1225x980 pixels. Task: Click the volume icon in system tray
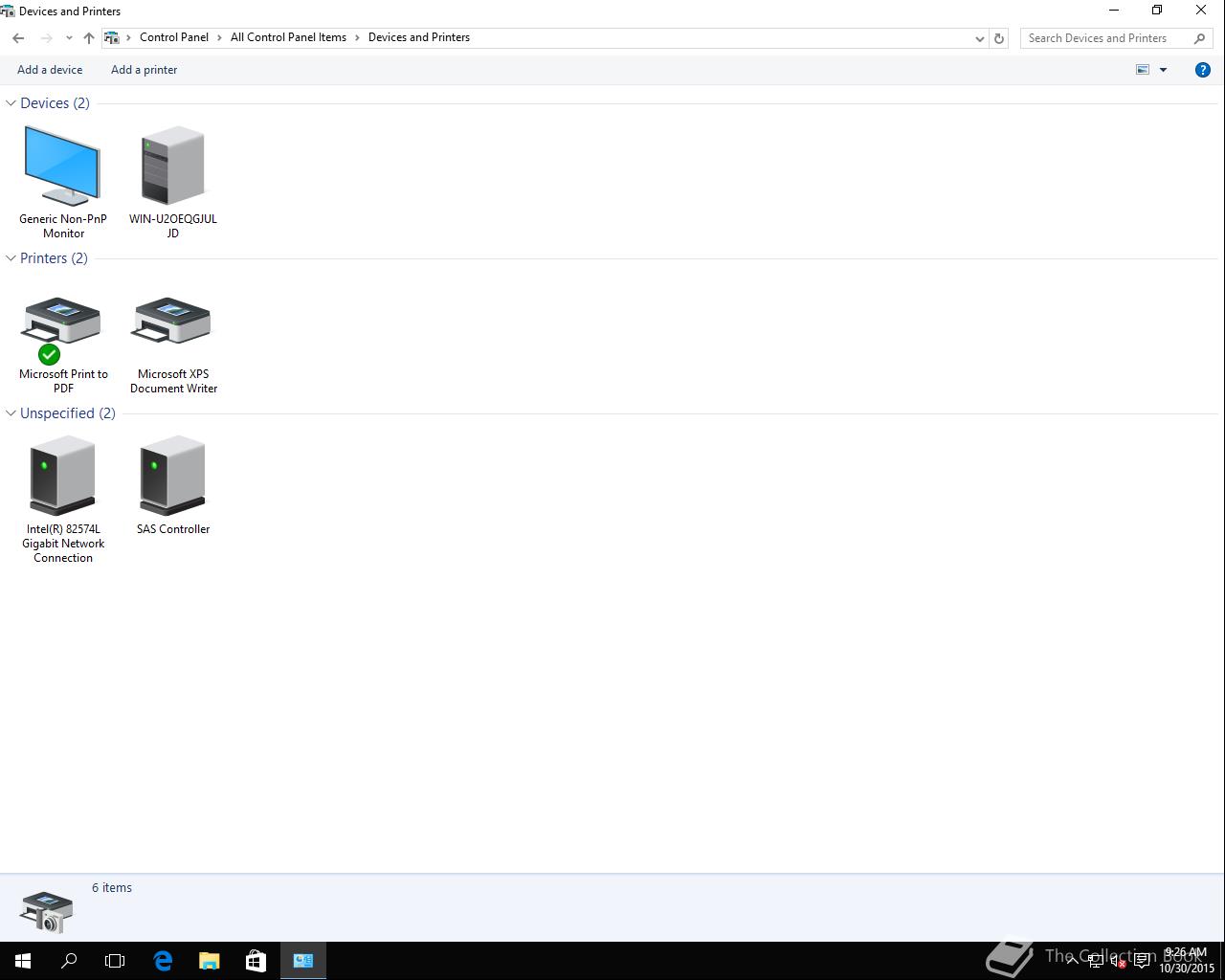pyautogui.click(x=1117, y=961)
